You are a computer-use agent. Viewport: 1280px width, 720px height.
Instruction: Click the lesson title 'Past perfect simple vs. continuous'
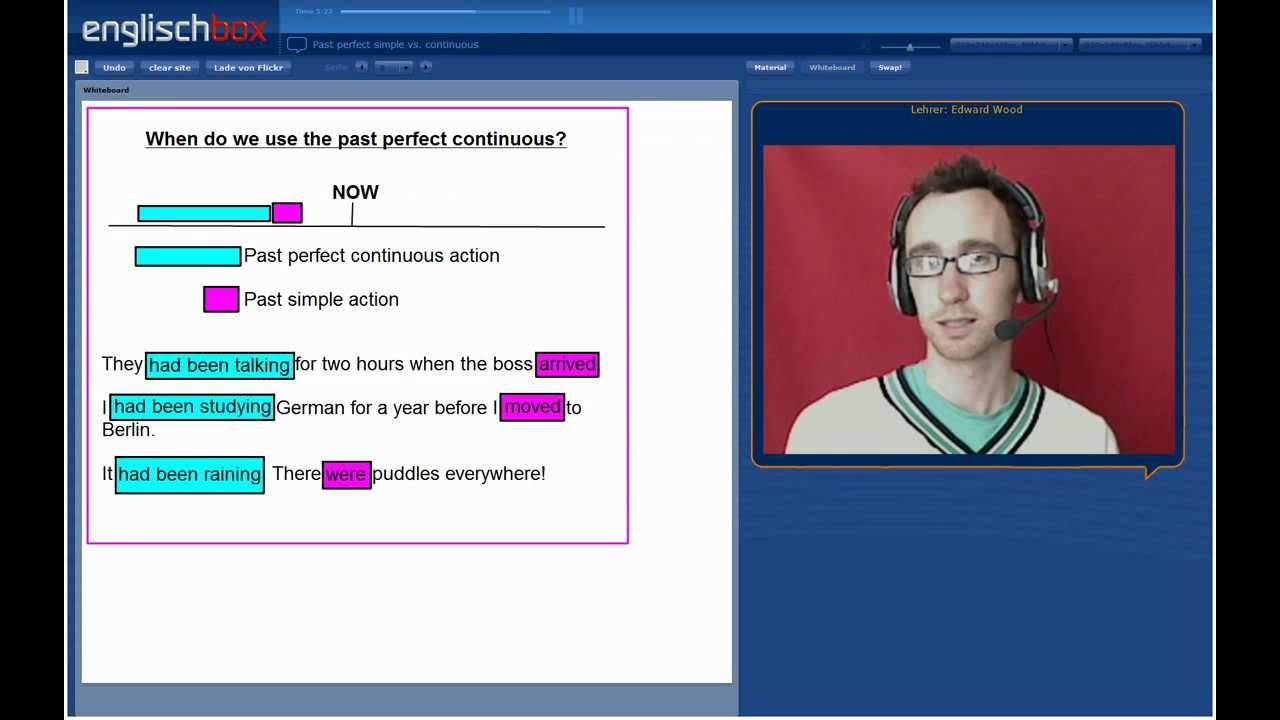click(396, 45)
